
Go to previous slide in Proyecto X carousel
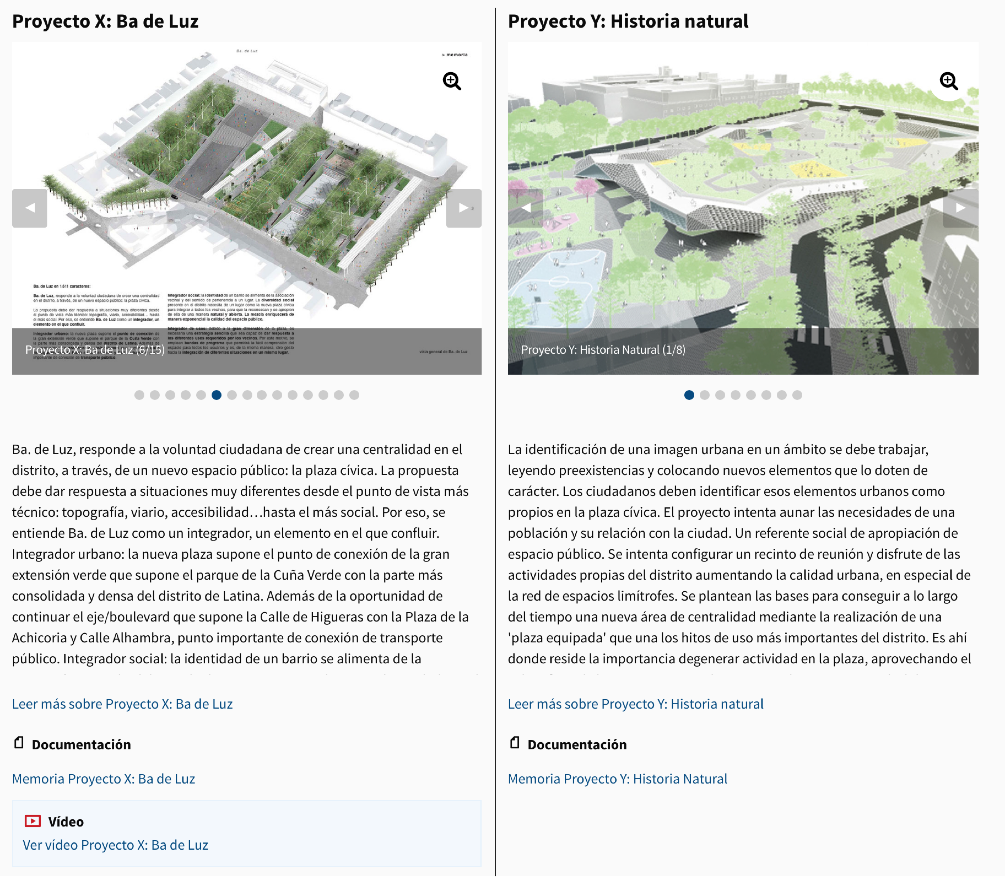click(x=30, y=208)
